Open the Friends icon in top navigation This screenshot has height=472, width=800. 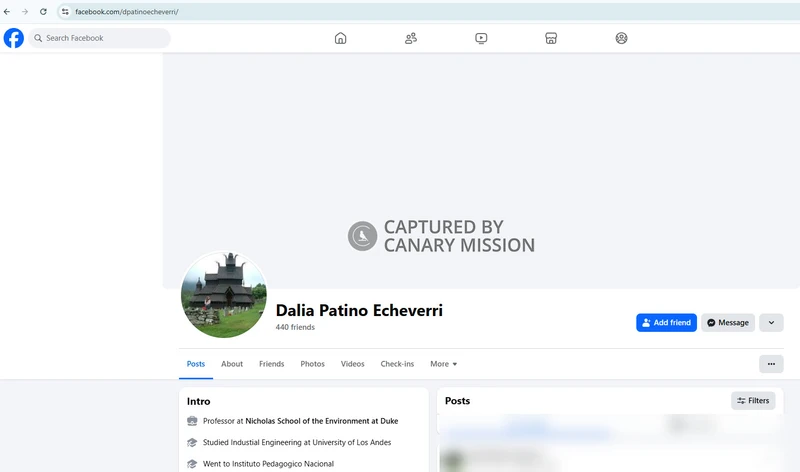(411, 38)
